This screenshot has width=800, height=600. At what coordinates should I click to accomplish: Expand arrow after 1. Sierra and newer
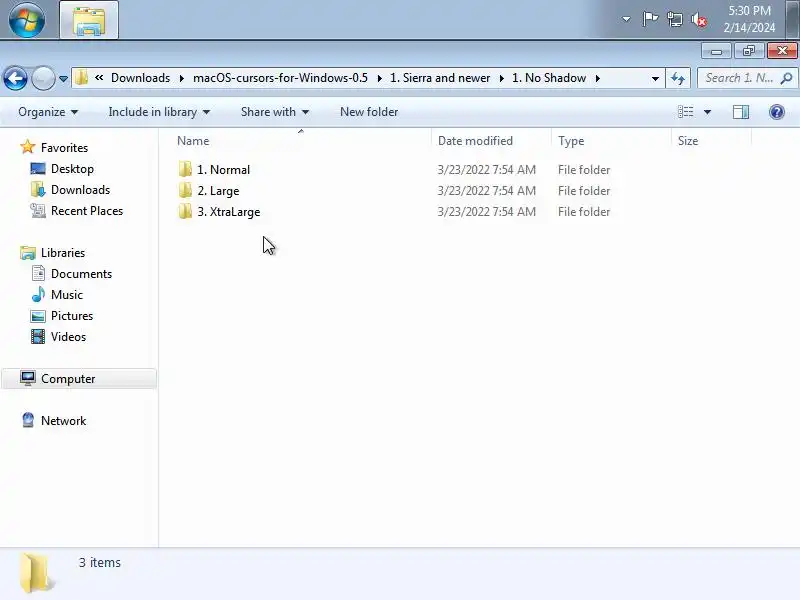point(502,78)
